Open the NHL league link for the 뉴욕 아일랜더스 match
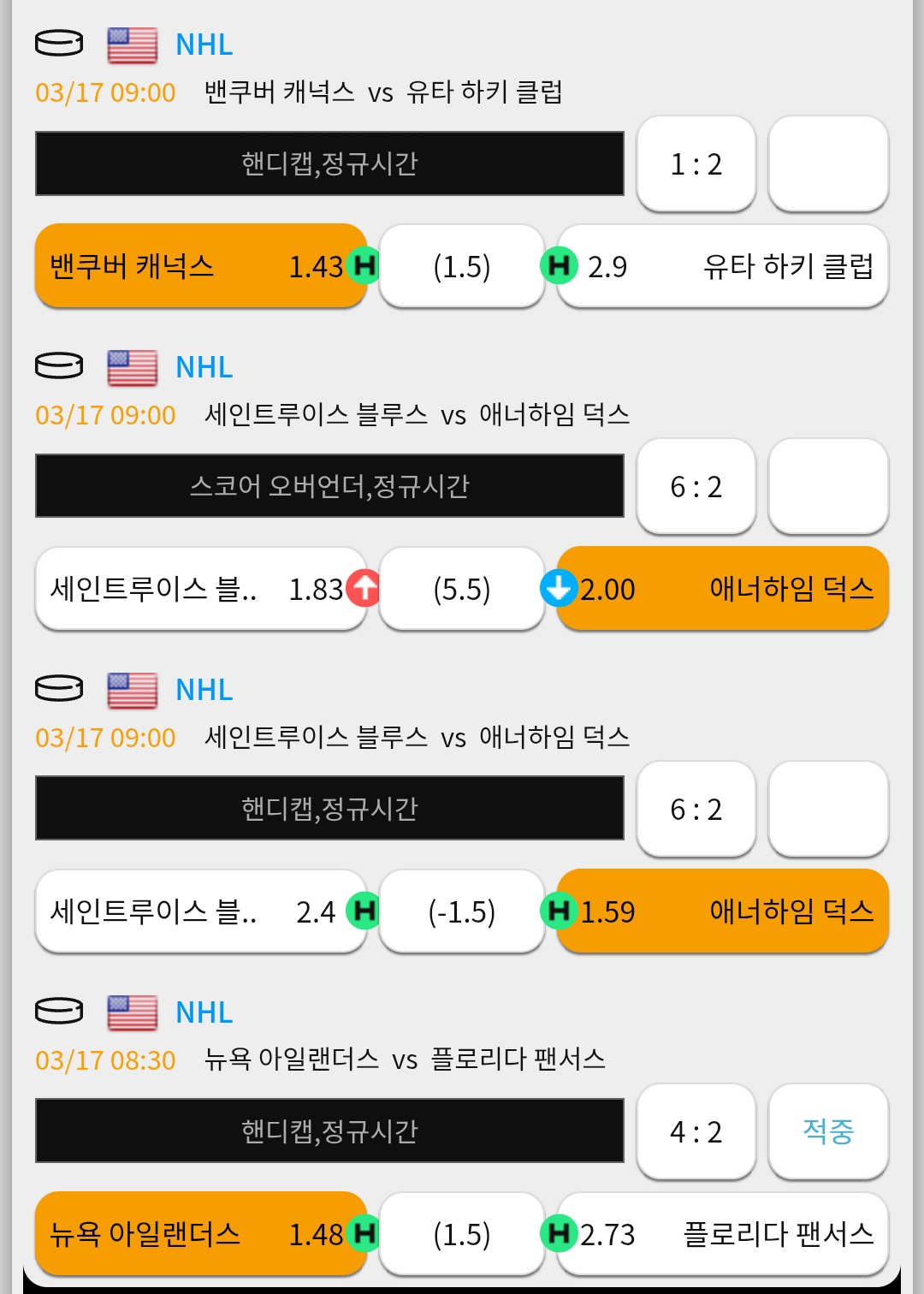The height and width of the screenshot is (1294, 924). tap(204, 1012)
